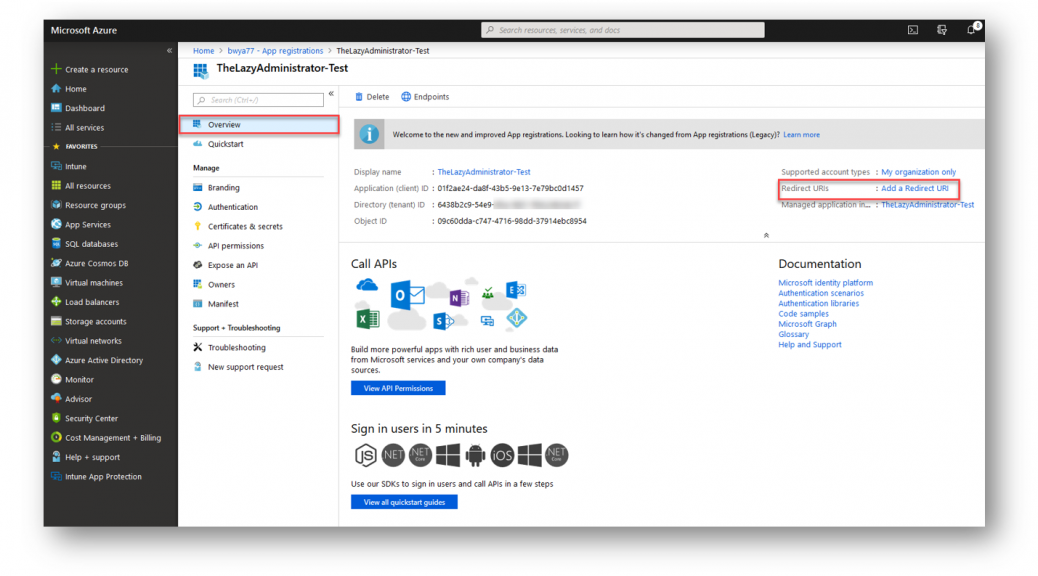Viewport: 1038px width, 576px height.
Task: Click the My organization only link
Action: coord(918,171)
